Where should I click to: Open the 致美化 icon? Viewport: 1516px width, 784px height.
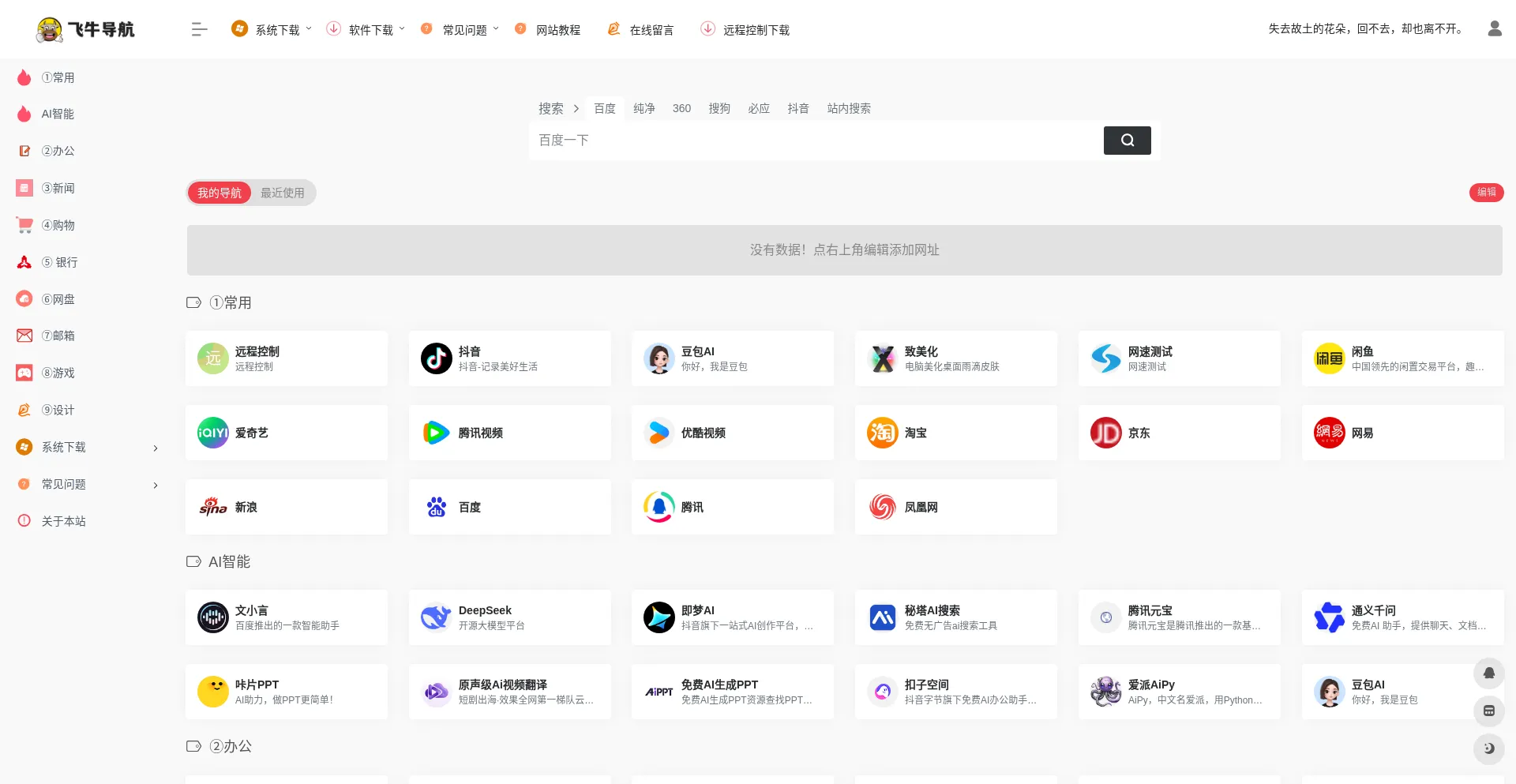point(882,358)
